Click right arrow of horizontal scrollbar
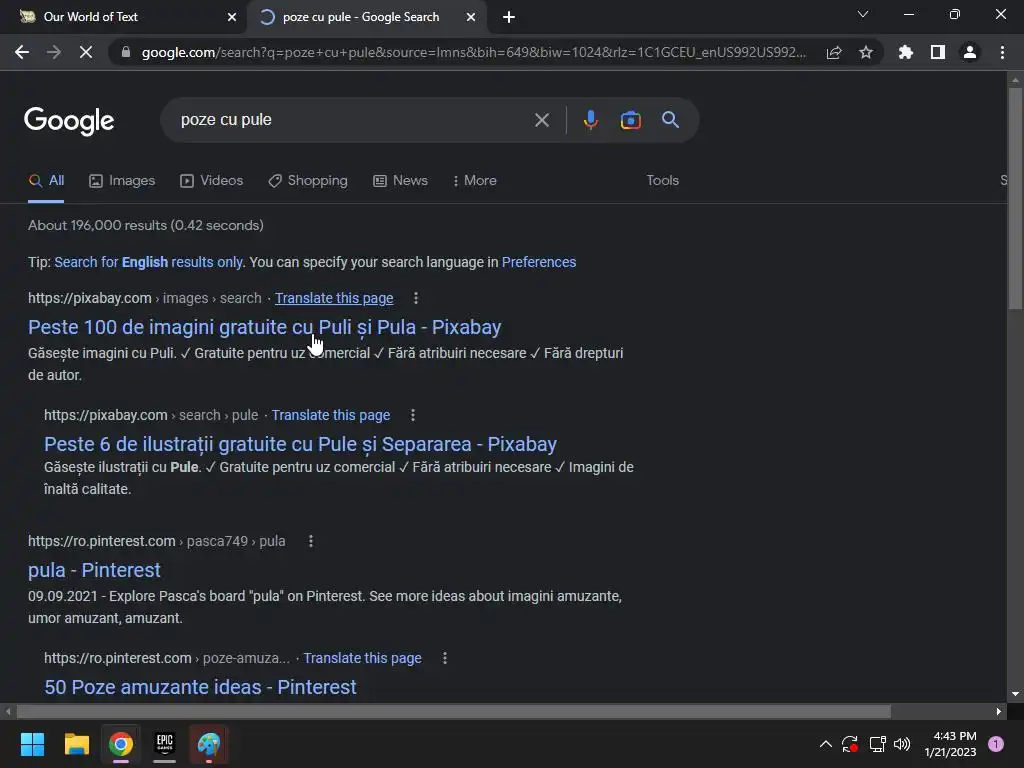This screenshot has height=768, width=1024. pos(999,711)
